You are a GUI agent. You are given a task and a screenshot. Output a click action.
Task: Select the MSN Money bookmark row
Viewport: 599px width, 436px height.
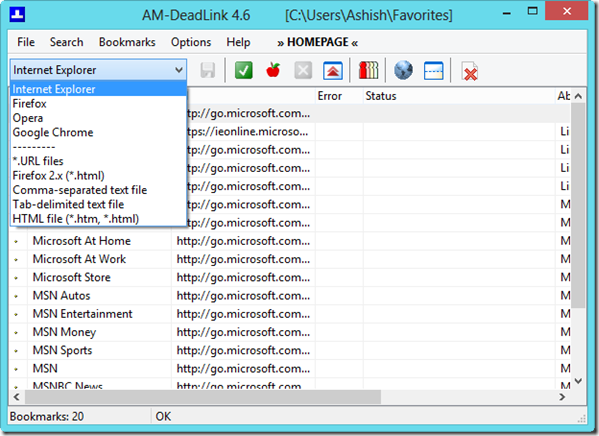[290, 332]
